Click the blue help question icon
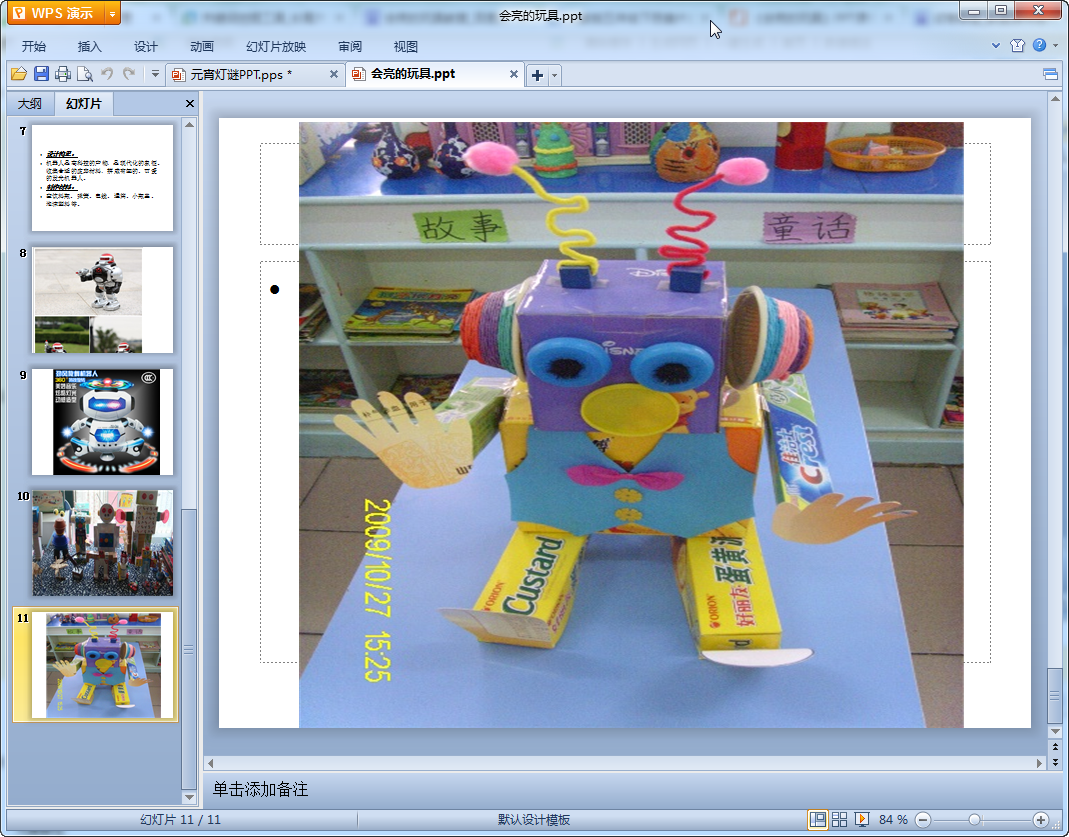 [1039, 45]
